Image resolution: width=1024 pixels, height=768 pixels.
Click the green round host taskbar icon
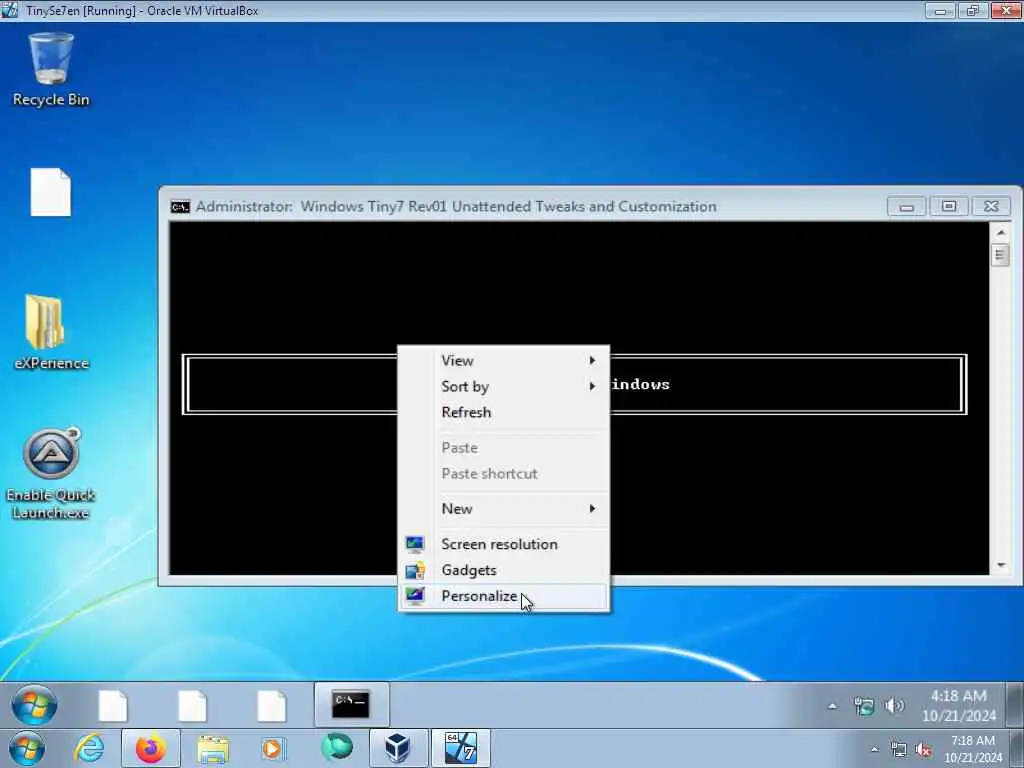coord(337,747)
